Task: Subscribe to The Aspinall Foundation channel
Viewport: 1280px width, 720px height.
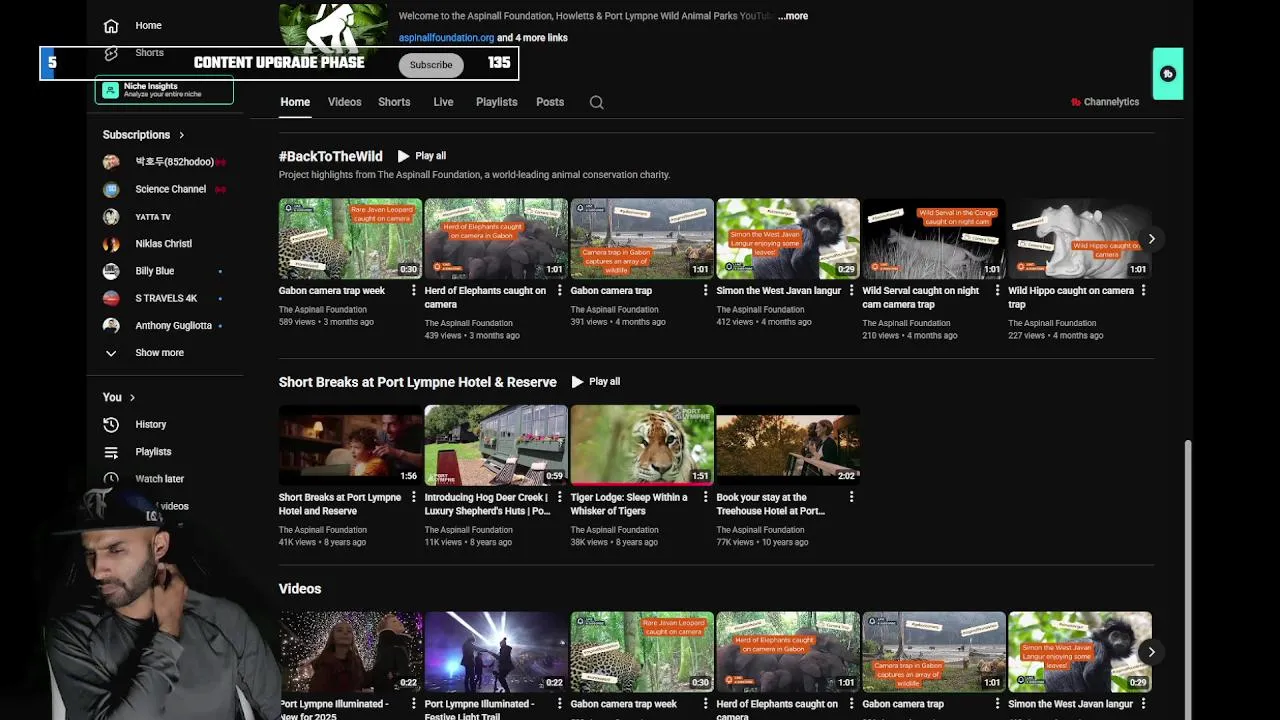Action: [x=431, y=65]
